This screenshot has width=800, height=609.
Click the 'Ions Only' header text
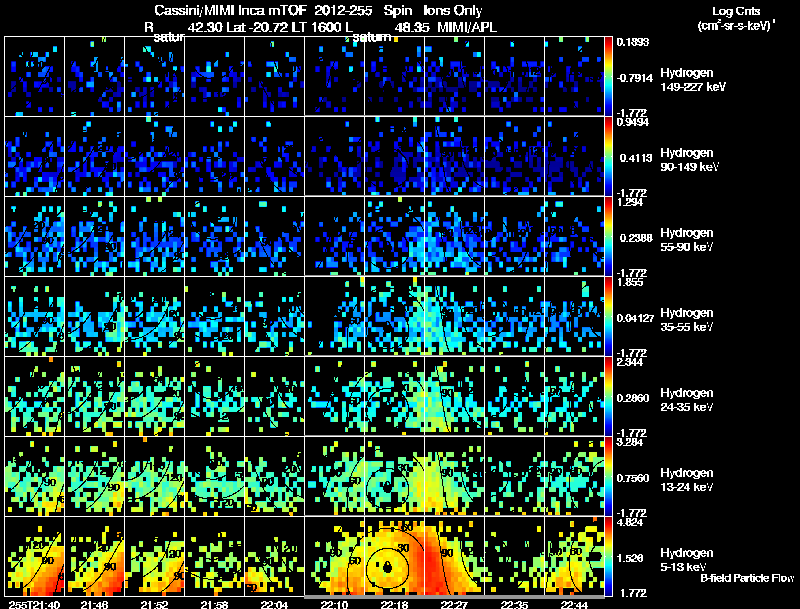(x=453, y=10)
